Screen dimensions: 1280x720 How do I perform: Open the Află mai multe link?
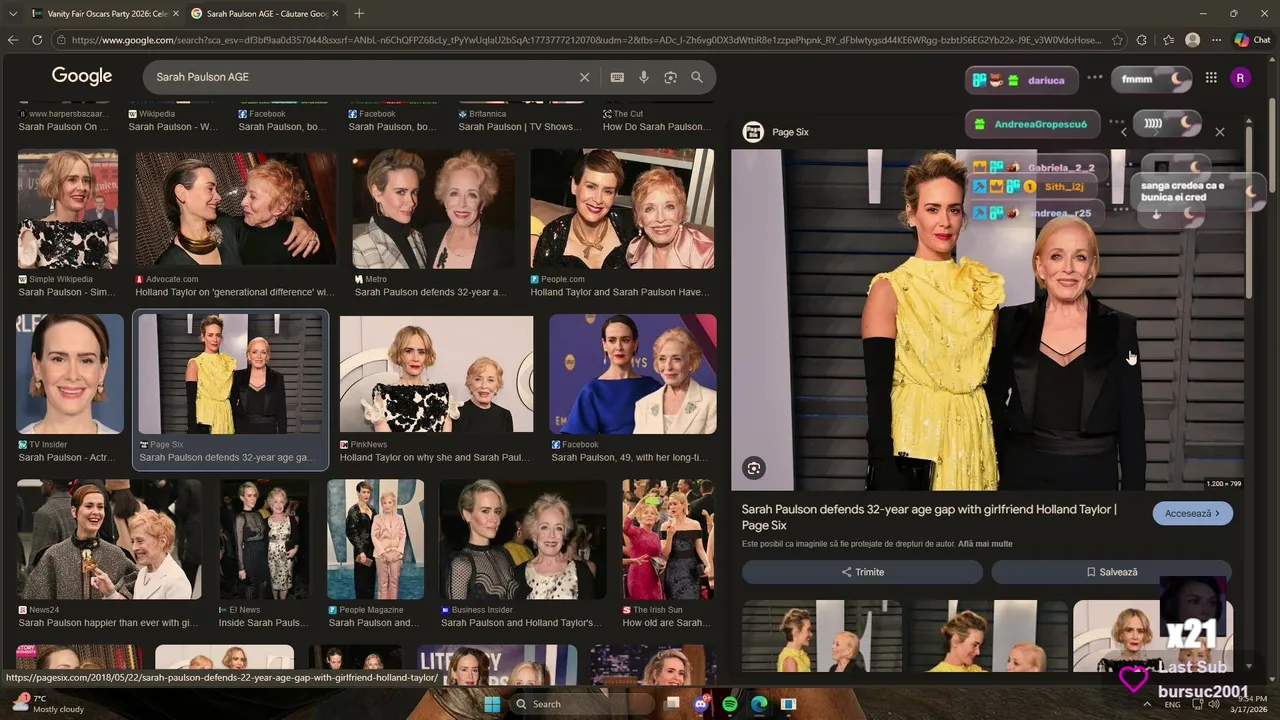[x=985, y=544]
